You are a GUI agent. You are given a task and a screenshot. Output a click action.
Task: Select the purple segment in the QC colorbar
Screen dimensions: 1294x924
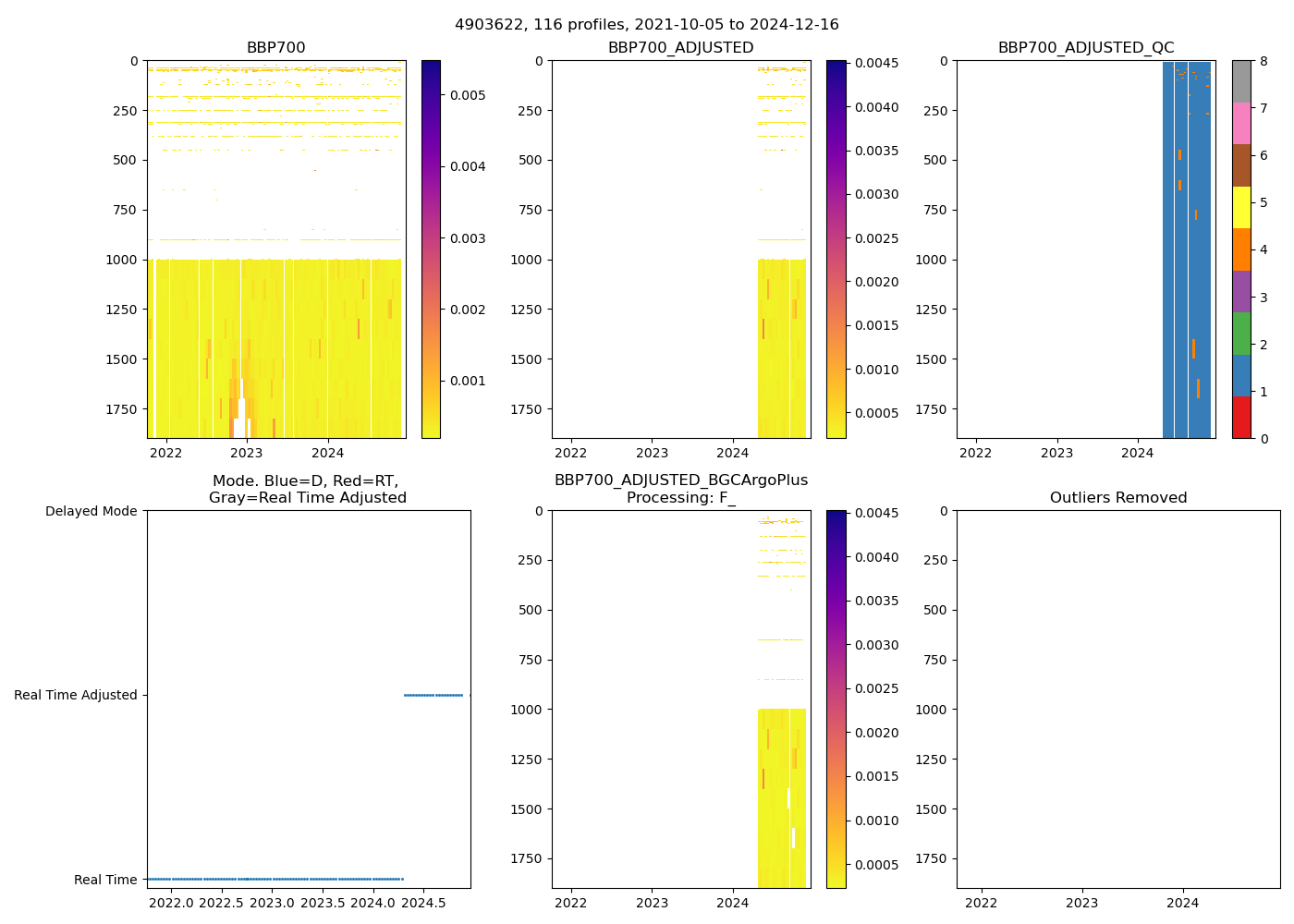click(x=1241, y=291)
